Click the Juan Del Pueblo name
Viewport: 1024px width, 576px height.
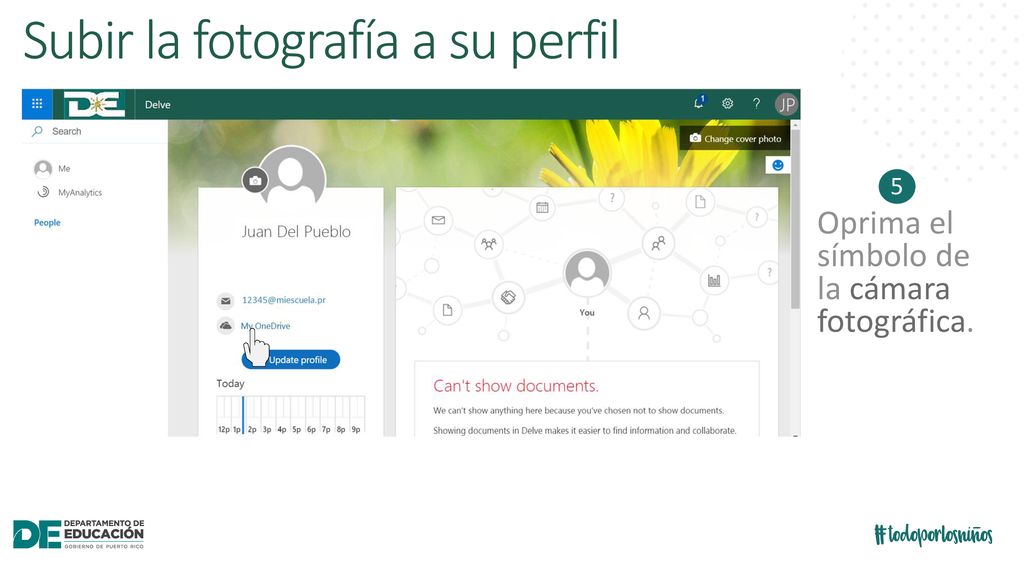click(296, 232)
